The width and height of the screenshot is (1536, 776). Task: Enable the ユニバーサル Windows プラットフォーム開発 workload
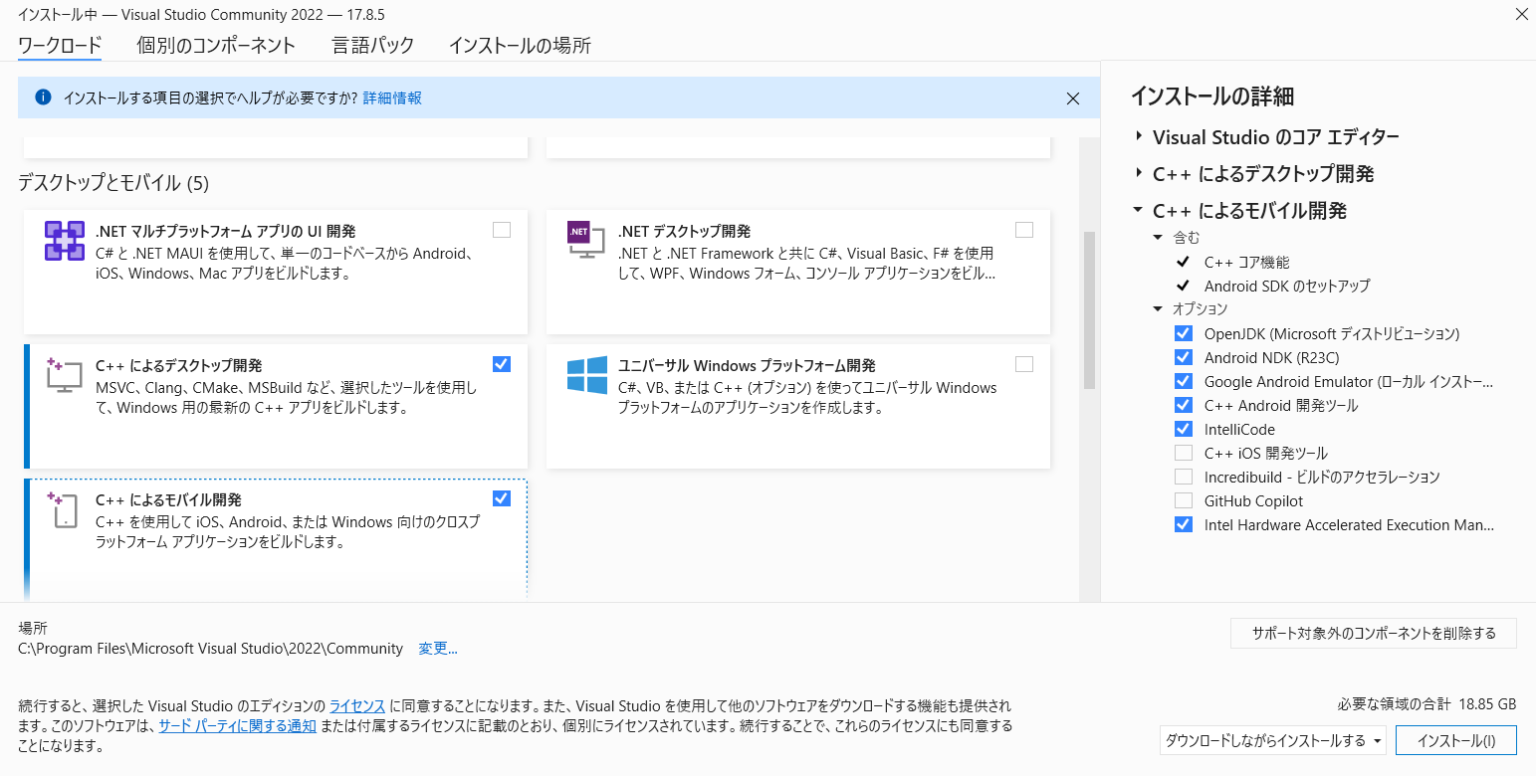(1024, 364)
